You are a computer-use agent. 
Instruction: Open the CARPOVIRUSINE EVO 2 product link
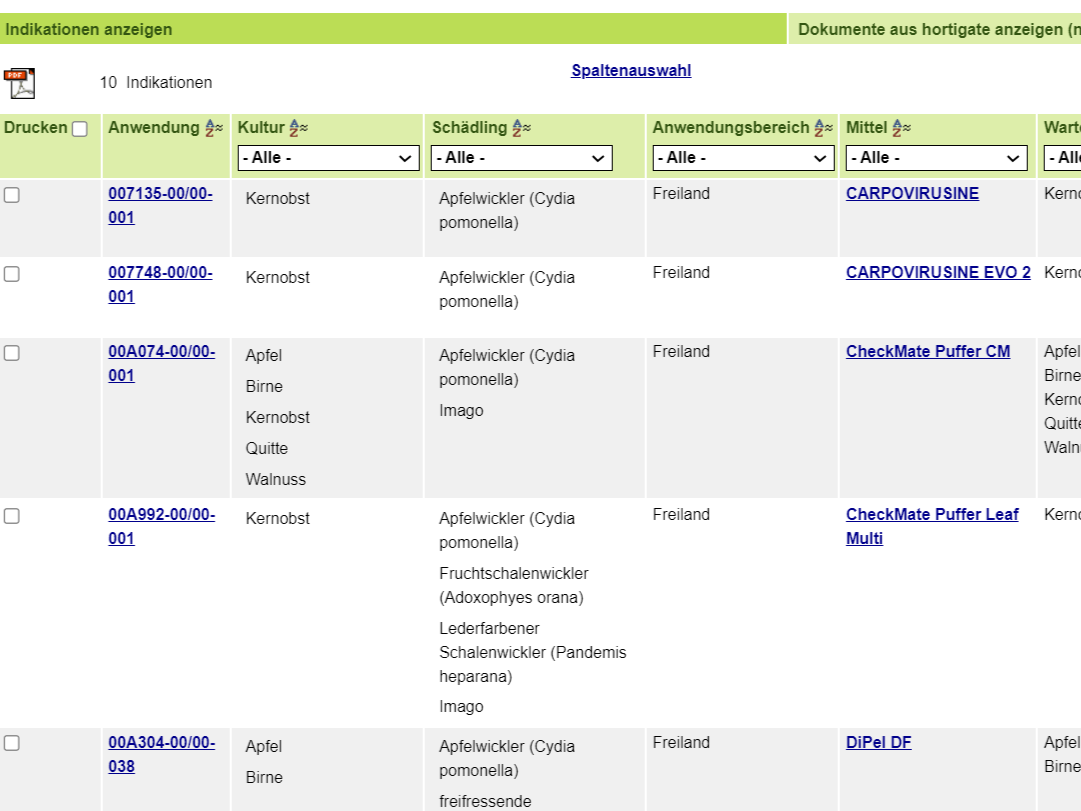pyautogui.click(x=938, y=272)
